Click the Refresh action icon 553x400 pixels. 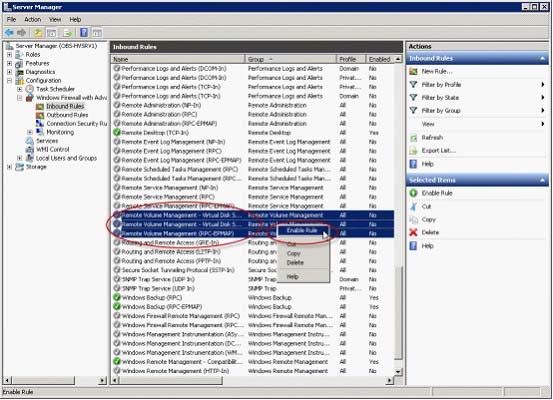tap(413, 138)
